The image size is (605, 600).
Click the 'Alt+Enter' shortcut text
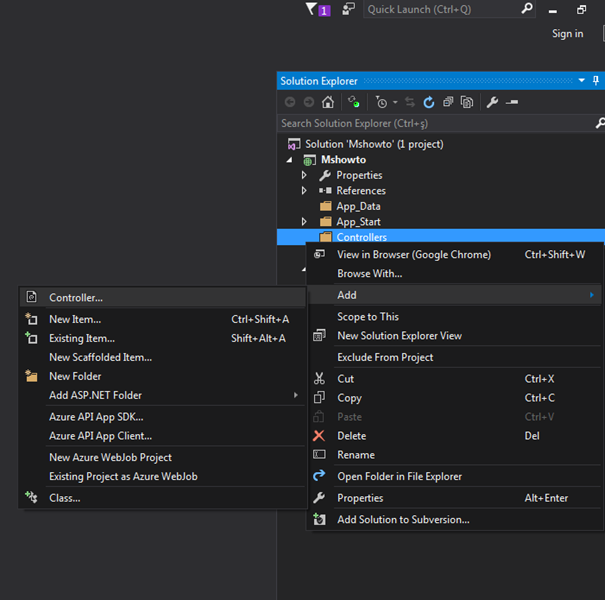pos(546,498)
